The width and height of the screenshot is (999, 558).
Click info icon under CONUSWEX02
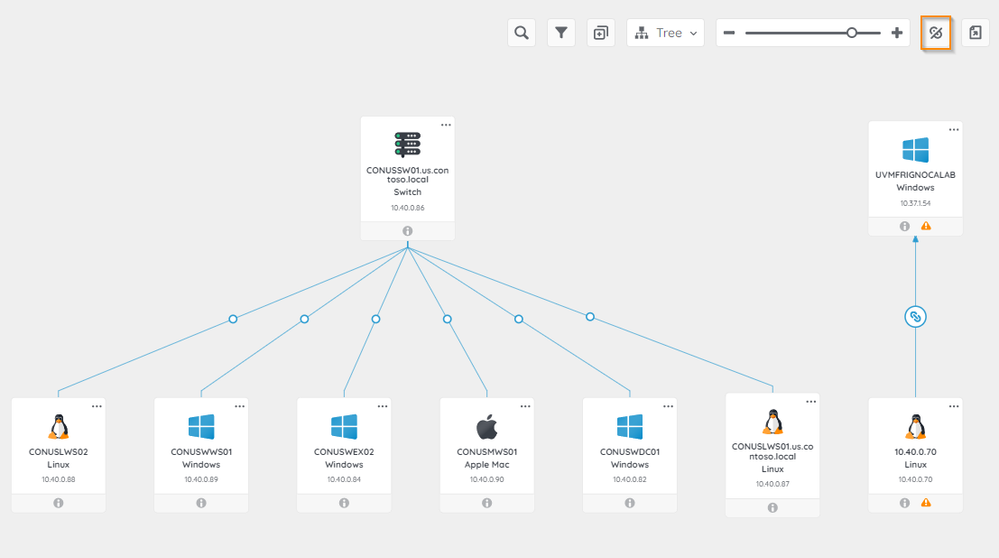(344, 503)
